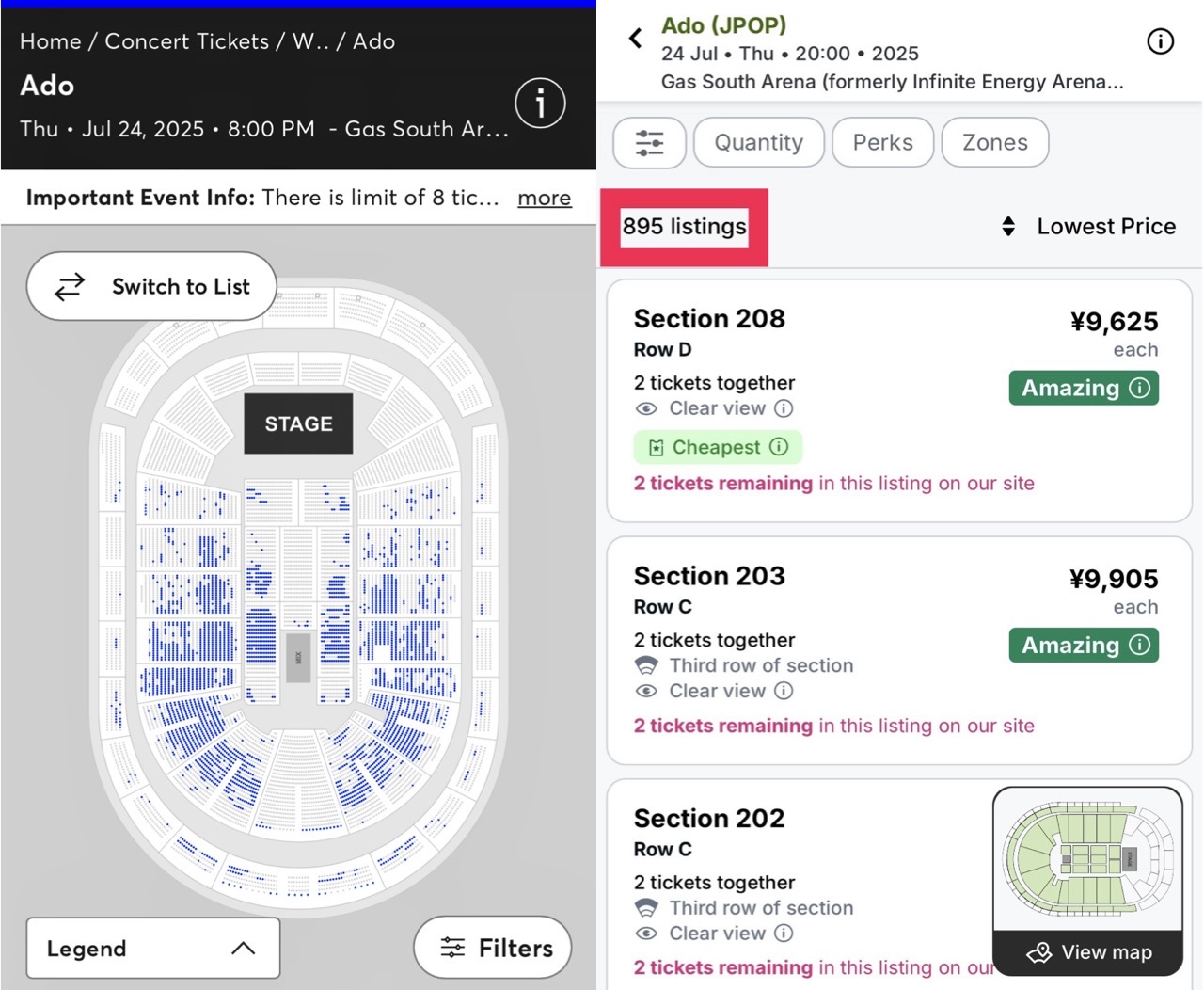
Task: Select the Perks filter chip
Action: point(882,143)
